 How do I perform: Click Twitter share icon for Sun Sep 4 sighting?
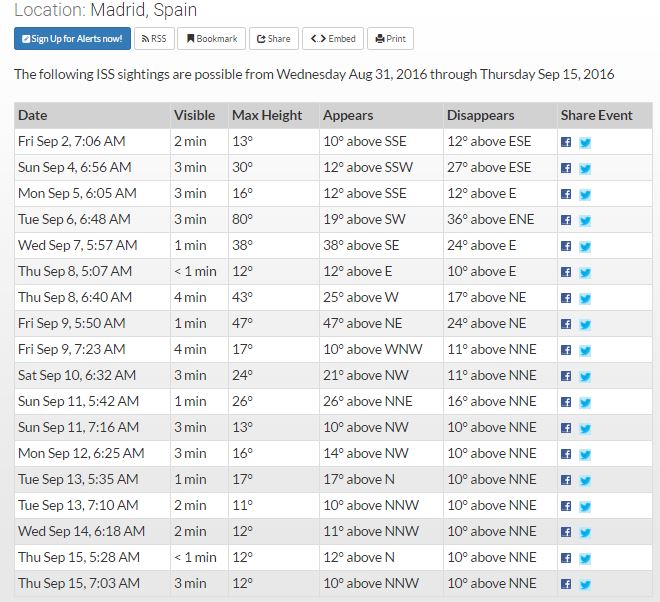(x=585, y=168)
